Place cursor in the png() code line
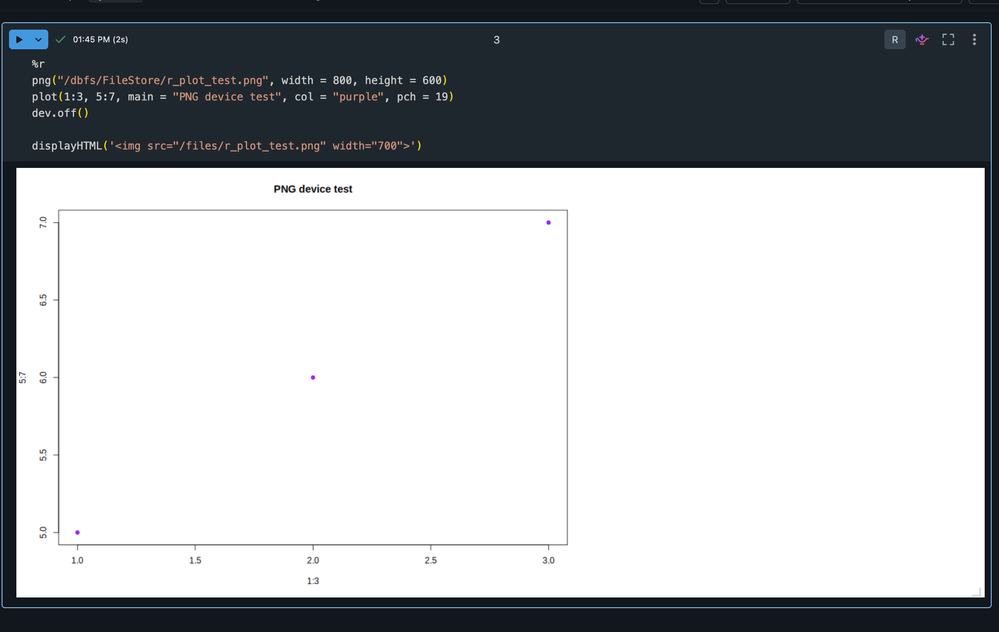Screen dimensions: 999x632 click(x=240, y=80)
